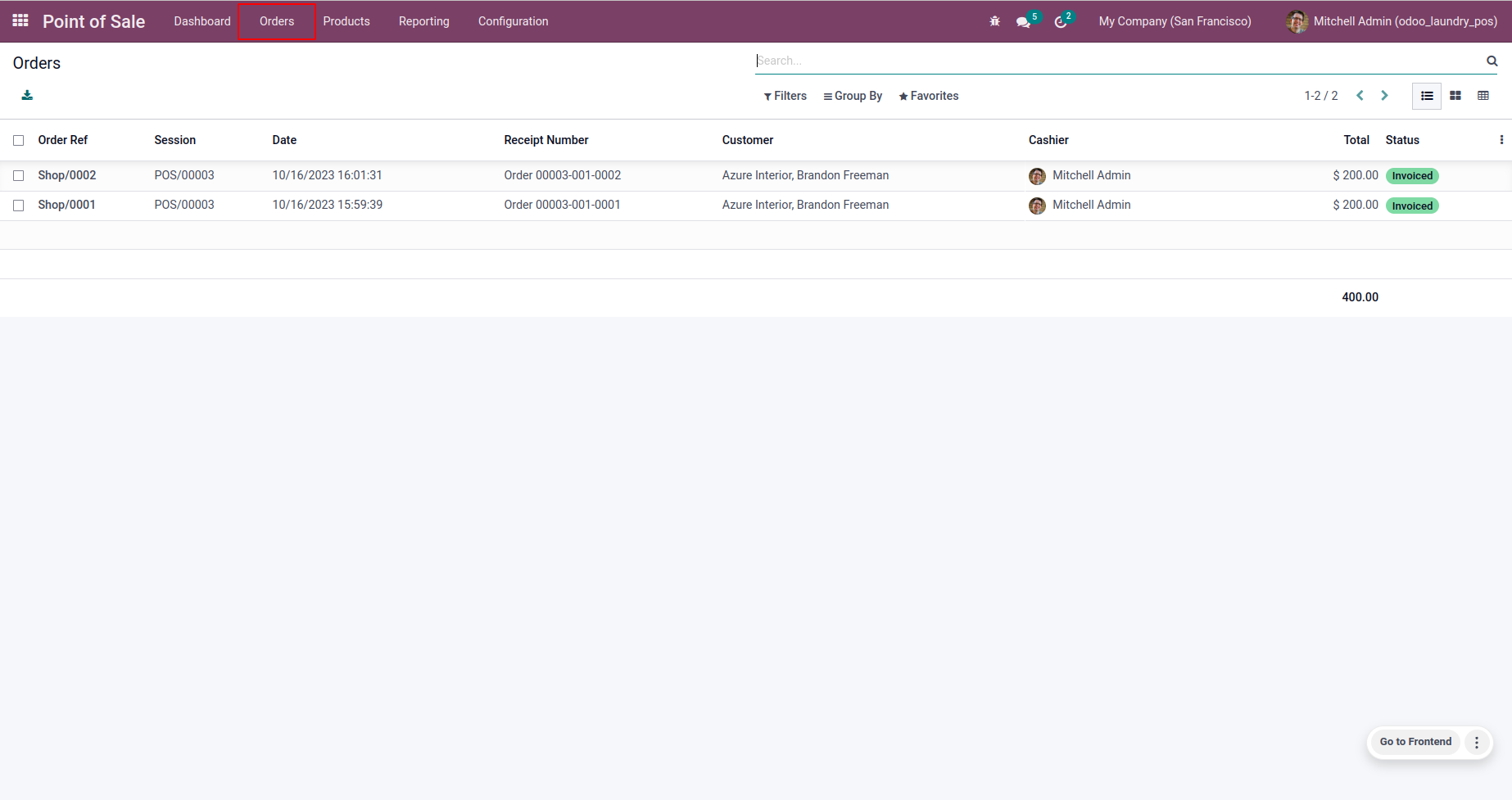Open the three-dot menu beside Go to Frontend

[x=1477, y=743]
